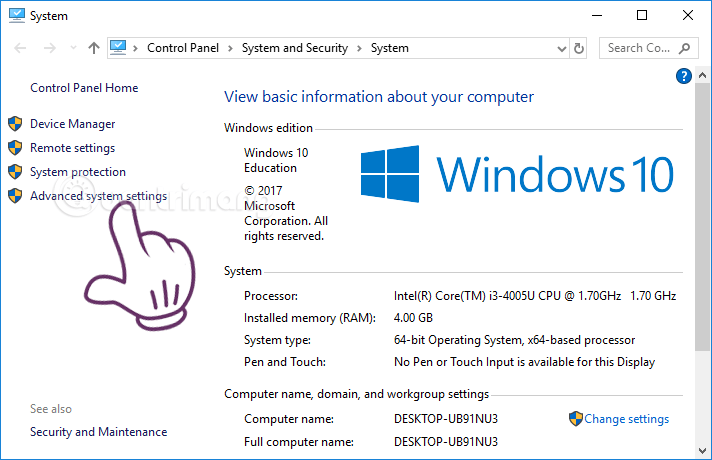Click the 64-bit Operating System text

point(514,340)
